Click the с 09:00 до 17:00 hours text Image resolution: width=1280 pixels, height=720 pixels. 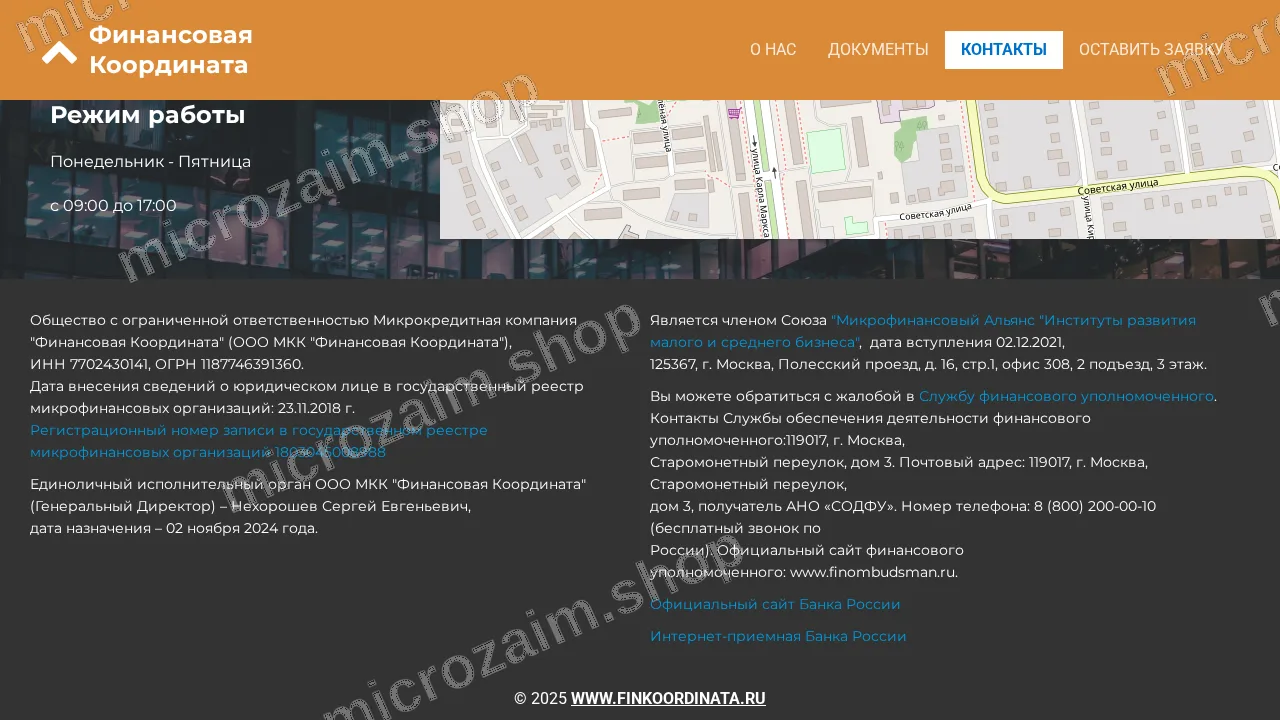113,205
